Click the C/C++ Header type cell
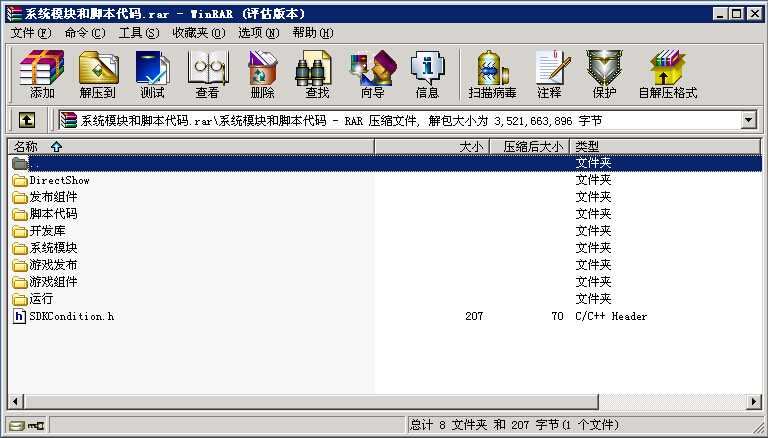The image size is (768, 438). tap(611, 316)
